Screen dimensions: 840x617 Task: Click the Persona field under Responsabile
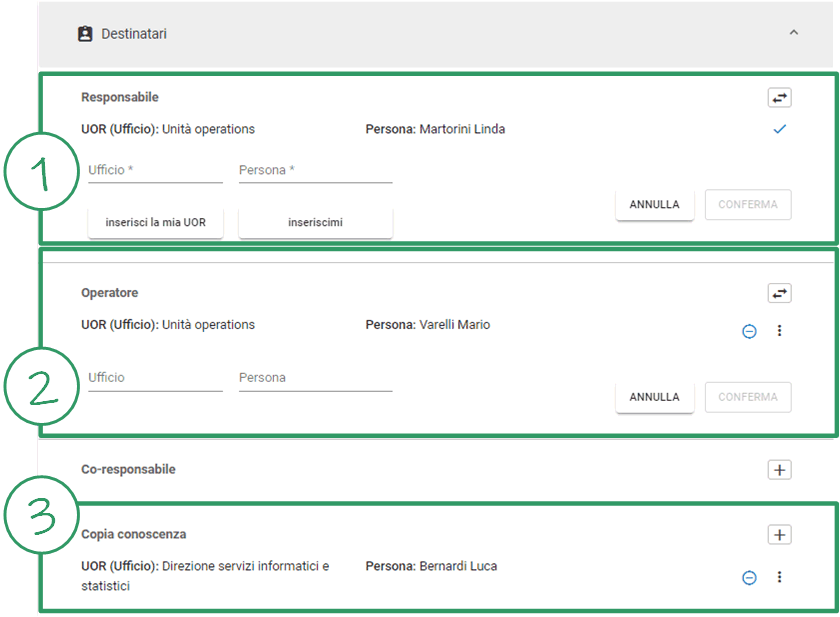(x=315, y=171)
